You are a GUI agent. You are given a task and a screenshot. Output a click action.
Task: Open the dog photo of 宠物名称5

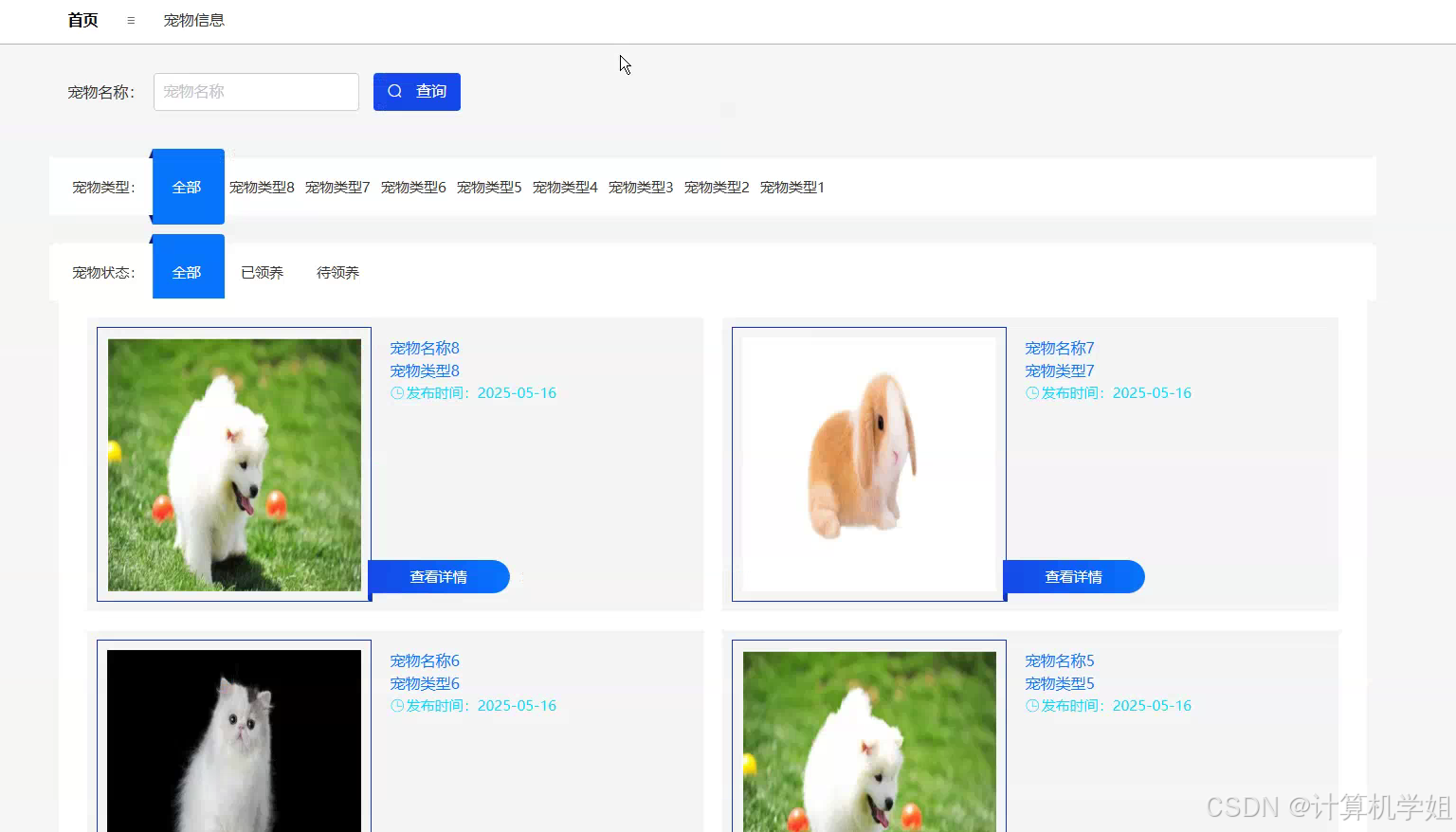pos(869,740)
